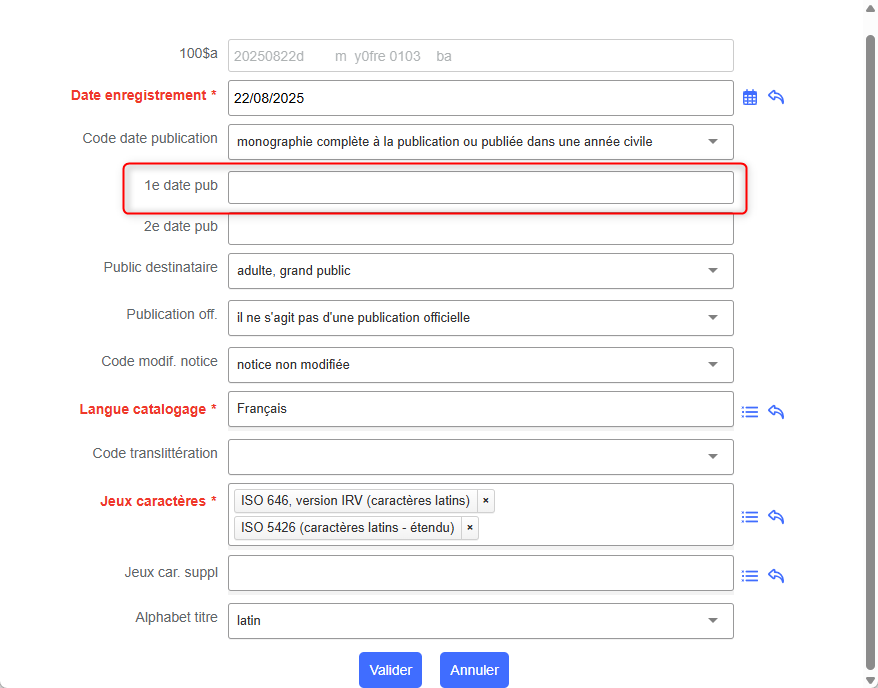
Task: Focus the 1e date pub input field
Action: tap(480, 188)
